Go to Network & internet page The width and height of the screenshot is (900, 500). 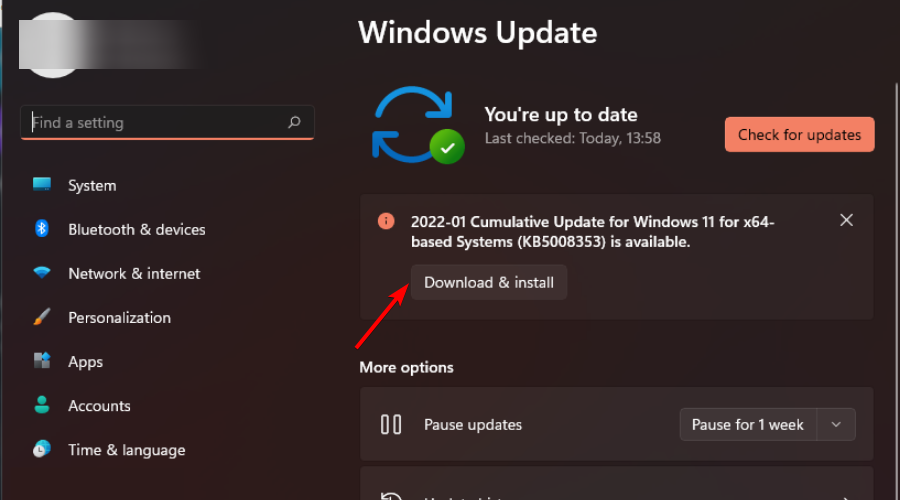pos(134,273)
